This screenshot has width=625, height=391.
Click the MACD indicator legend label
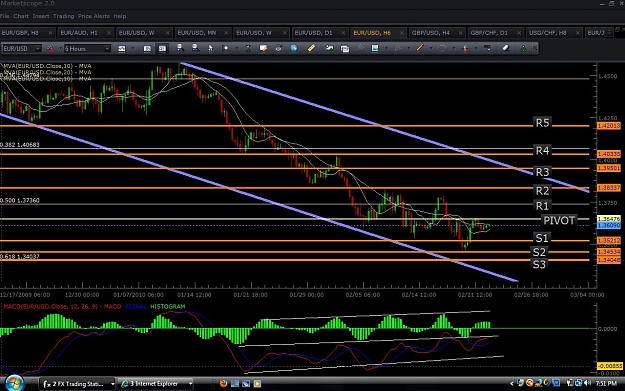click(62, 307)
